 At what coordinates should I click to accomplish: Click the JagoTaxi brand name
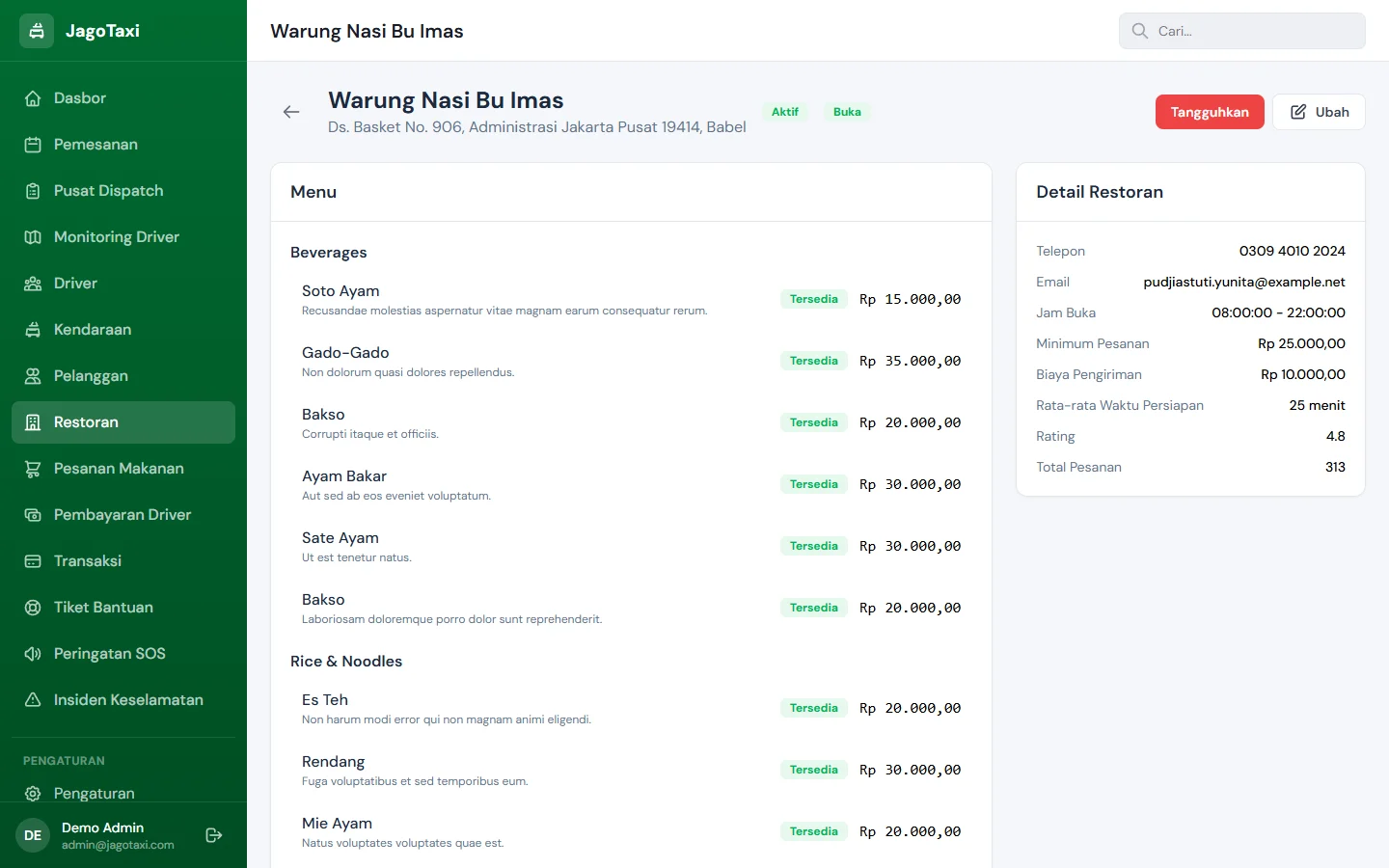tap(102, 31)
